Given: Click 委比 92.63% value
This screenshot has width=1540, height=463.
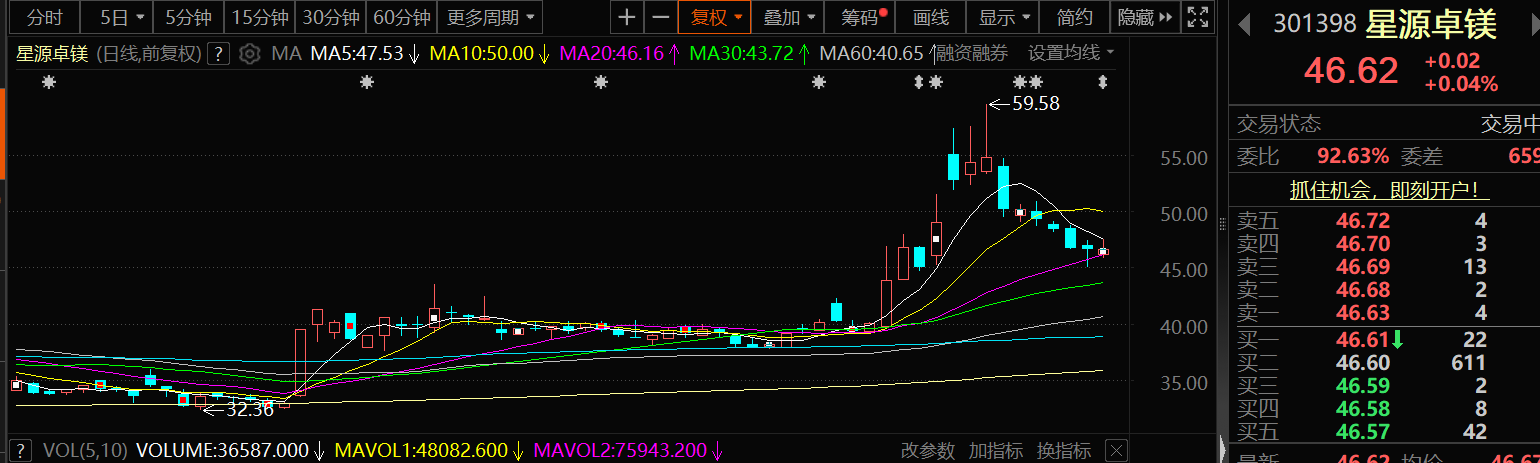Looking at the screenshot, I should click(x=1353, y=156).
